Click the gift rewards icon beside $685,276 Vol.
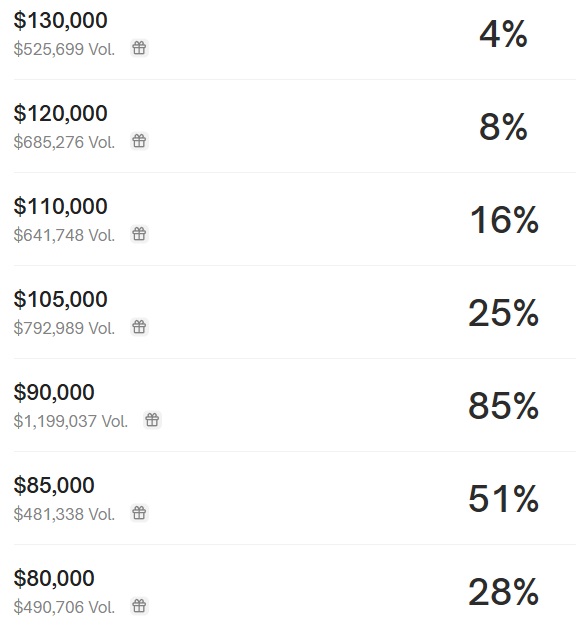The image size is (576, 636). [x=139, y=141]
